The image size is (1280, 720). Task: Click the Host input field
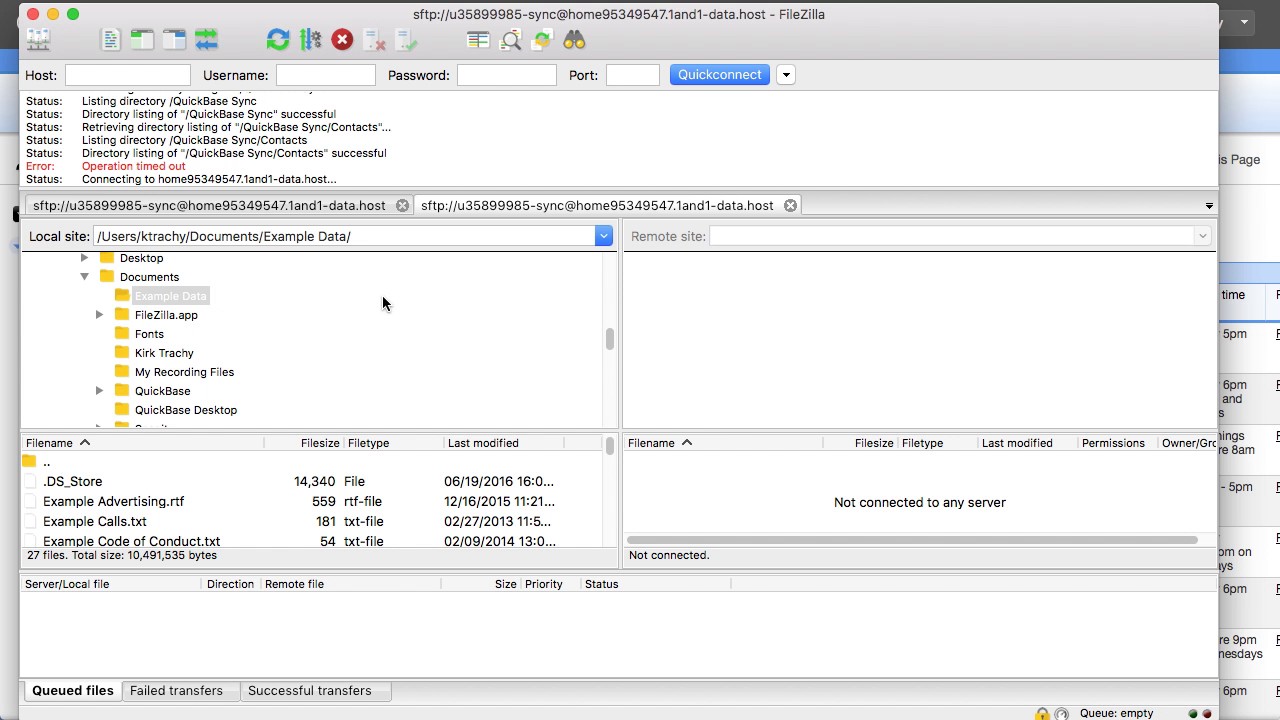click(x=127, y=75)
